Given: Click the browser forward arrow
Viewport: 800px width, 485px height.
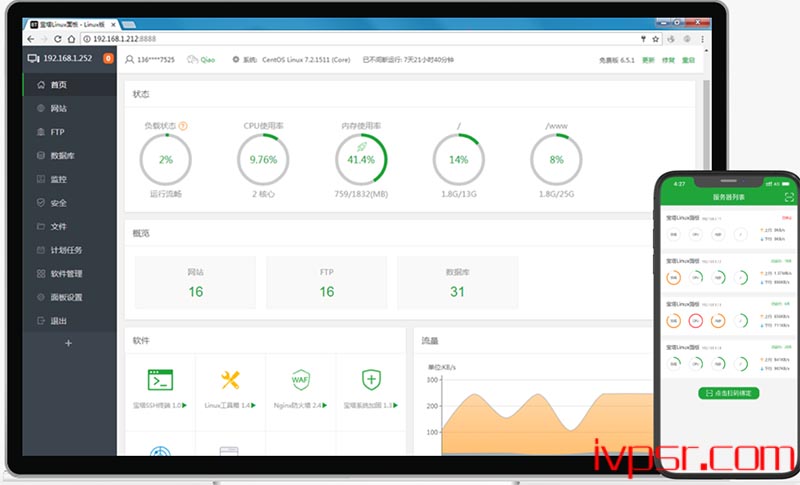Looking at the screenshot, I should (x=44, y=39).
